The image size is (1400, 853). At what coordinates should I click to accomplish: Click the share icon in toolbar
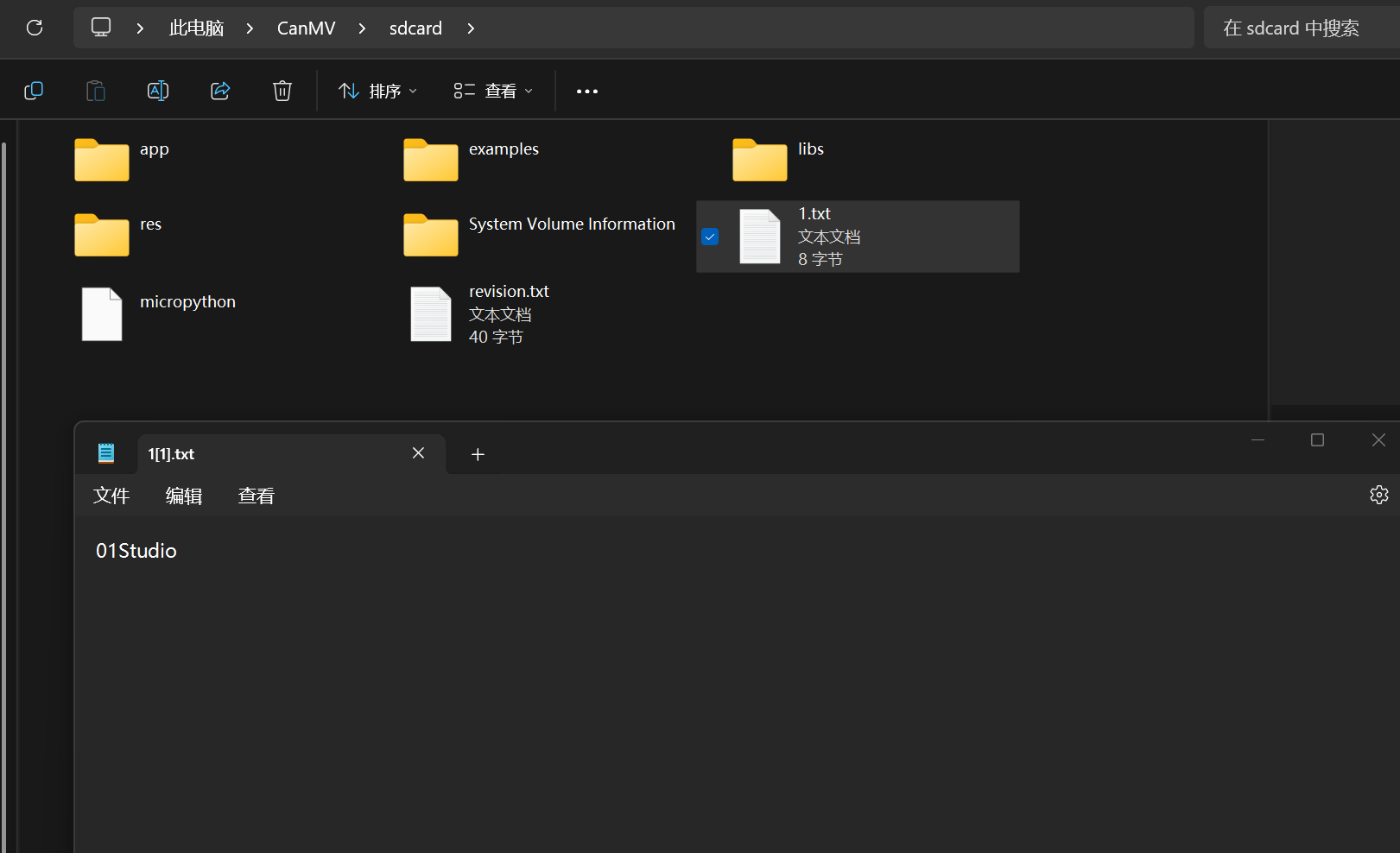click(220, 91)
